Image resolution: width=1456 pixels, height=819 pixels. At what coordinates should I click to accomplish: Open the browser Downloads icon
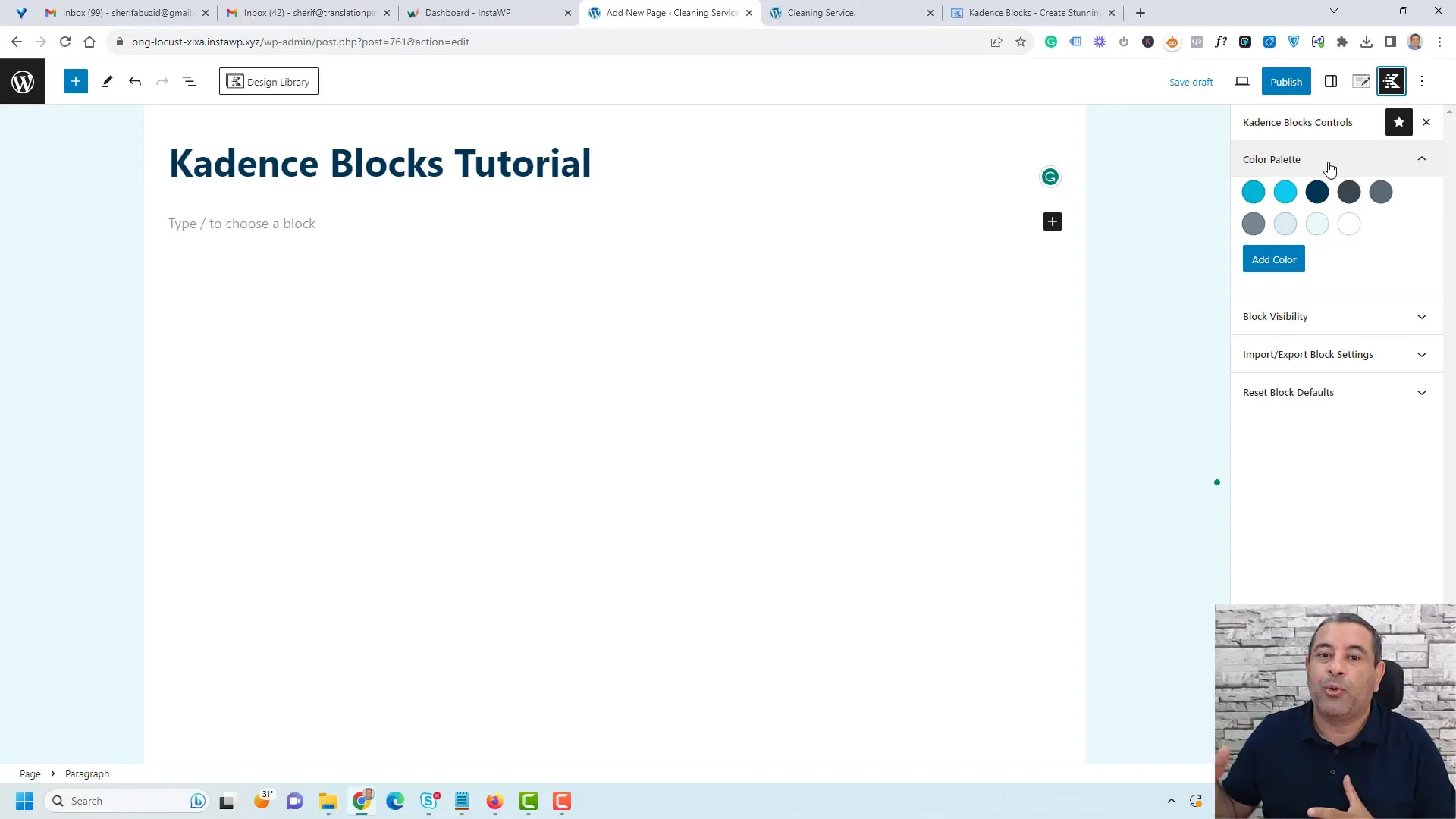coord(1367,42)
